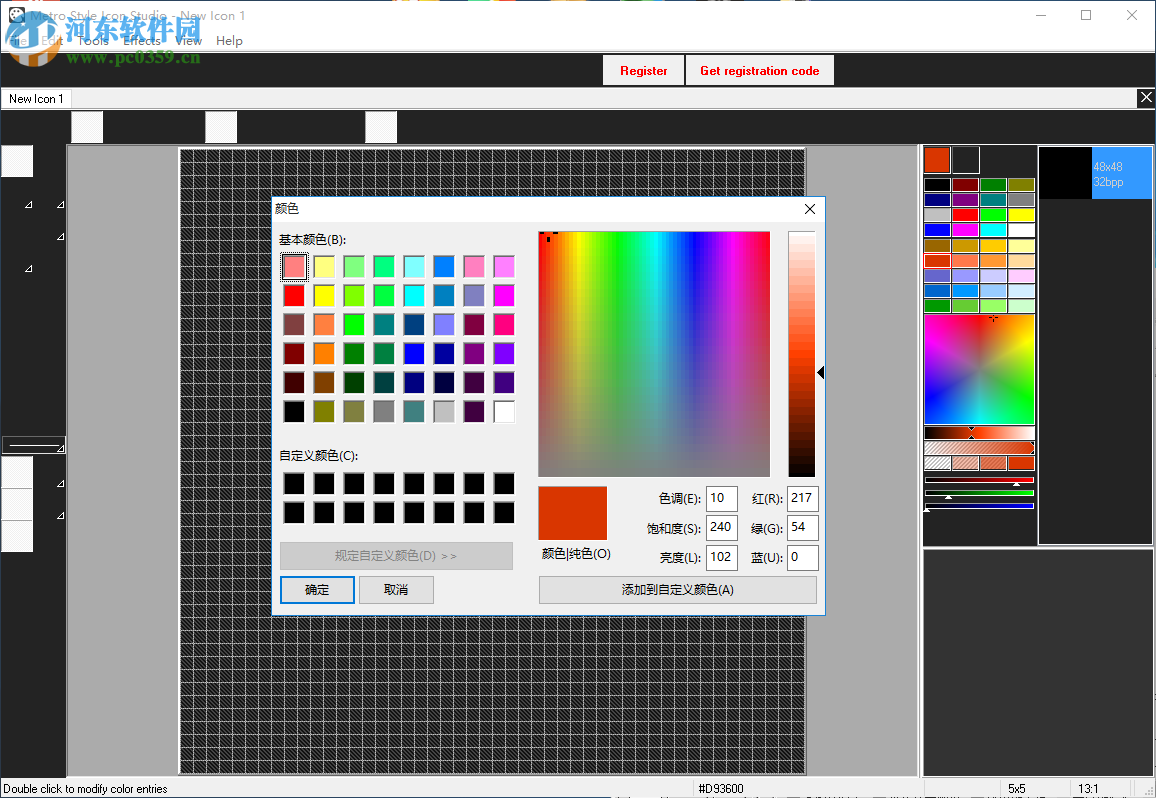
Task: Pick white in the right palette panel
Action: click(1022, 230)
